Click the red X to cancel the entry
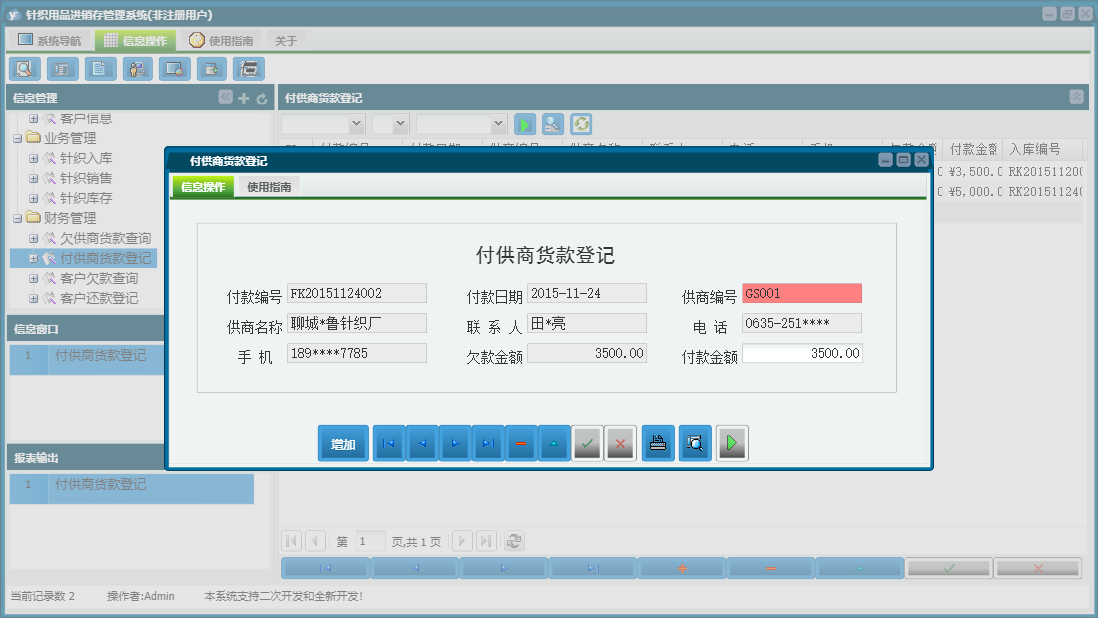 tap(620, 442)
